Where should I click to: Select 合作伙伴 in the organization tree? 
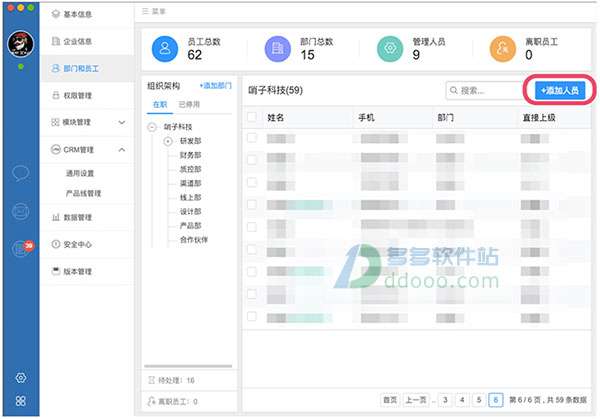[194, 240]
